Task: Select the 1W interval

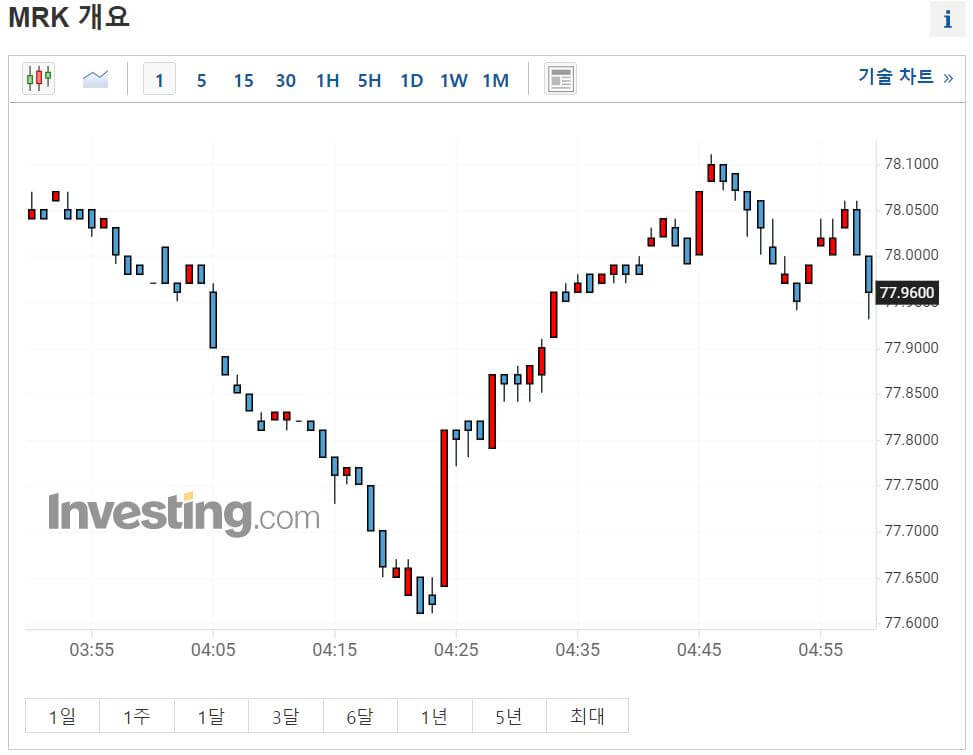Action: [454, 80]
